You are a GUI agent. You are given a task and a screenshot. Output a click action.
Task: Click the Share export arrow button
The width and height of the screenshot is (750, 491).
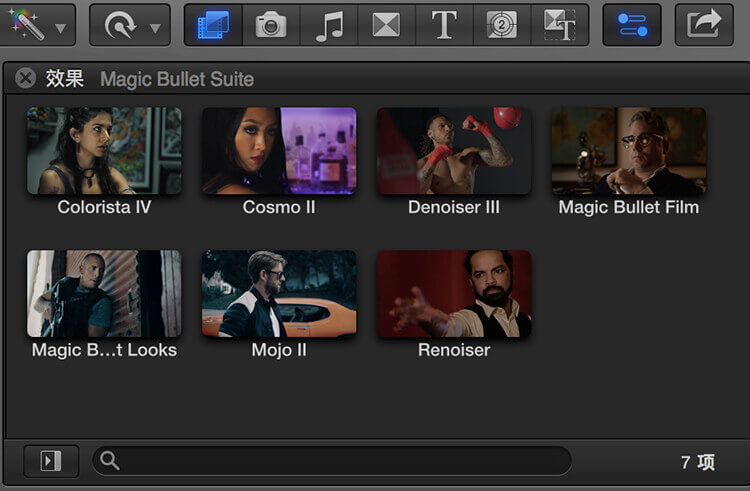click(704, 25)
